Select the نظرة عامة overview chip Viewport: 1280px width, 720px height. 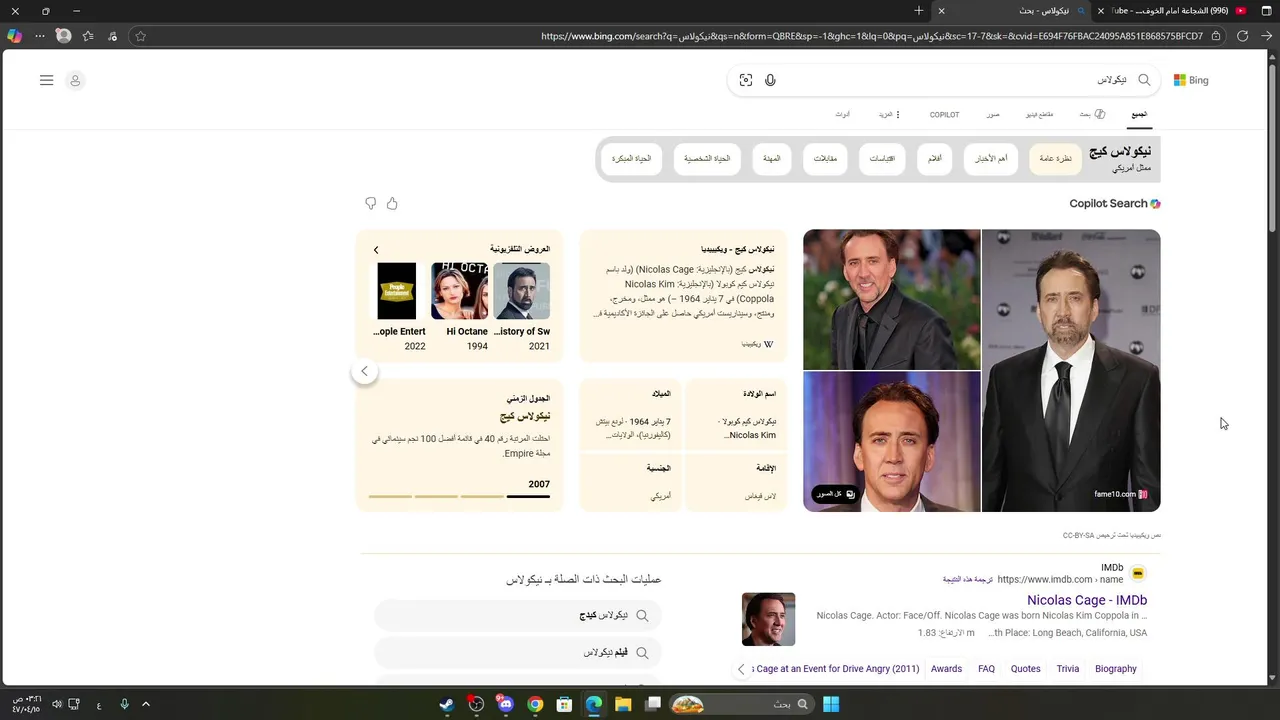click(1056, 159)
